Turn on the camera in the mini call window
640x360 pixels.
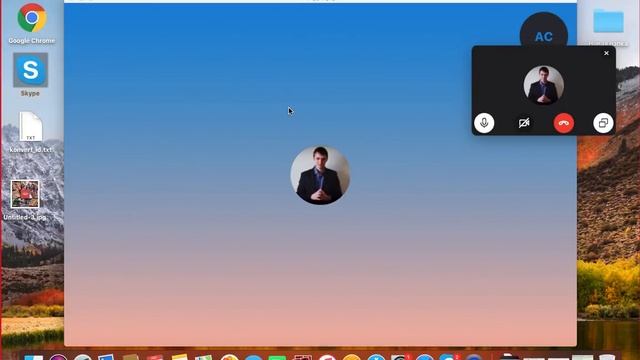pyautogui.click(x=524, y=123)
